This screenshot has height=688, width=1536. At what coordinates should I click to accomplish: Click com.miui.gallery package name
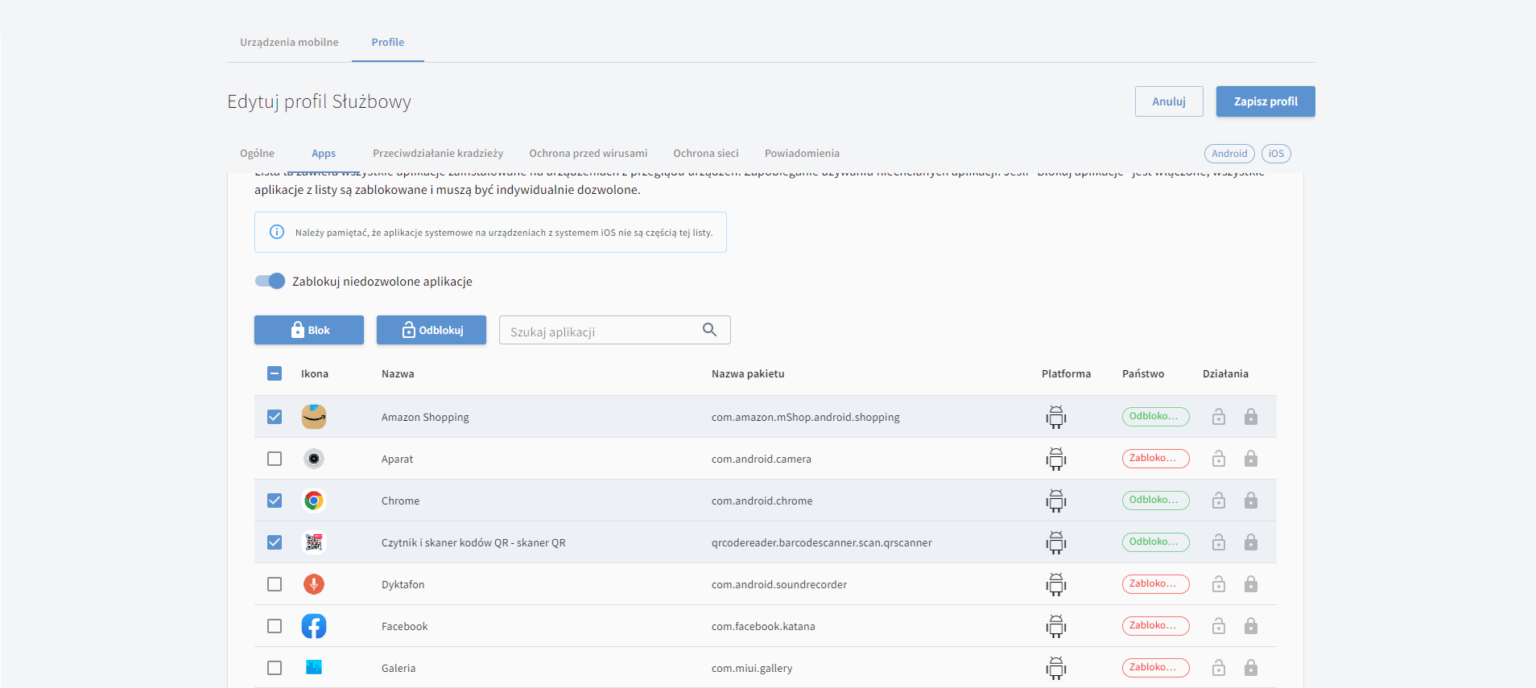pyautogui.click(x=751, y=668)
